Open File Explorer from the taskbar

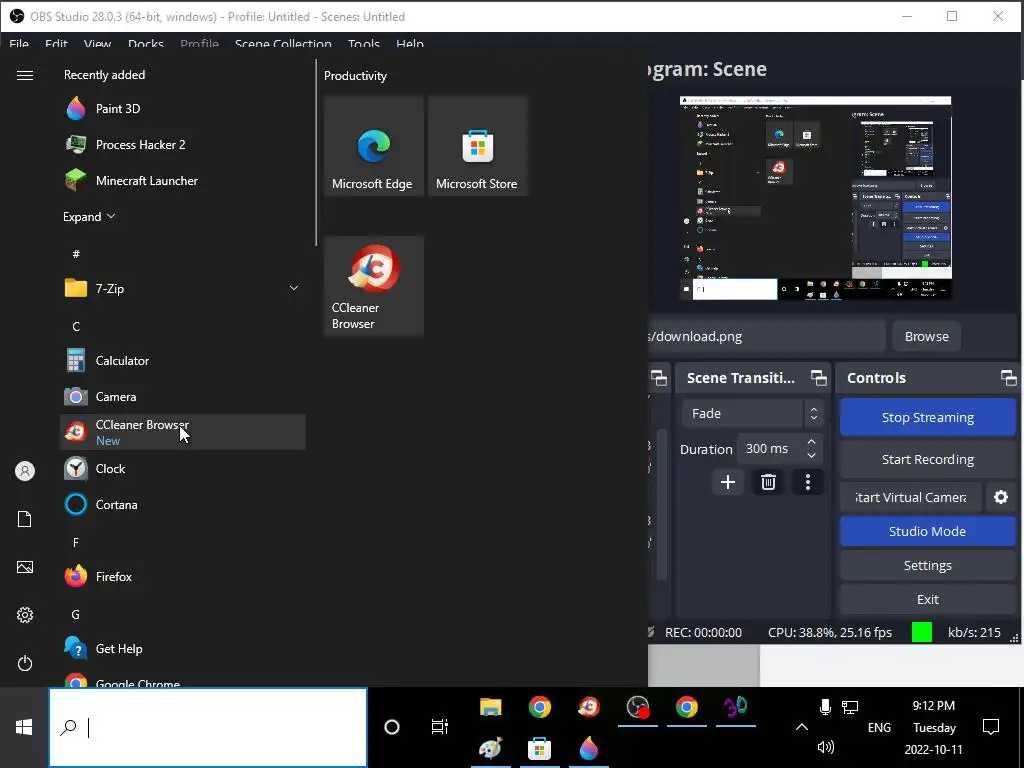490,707
